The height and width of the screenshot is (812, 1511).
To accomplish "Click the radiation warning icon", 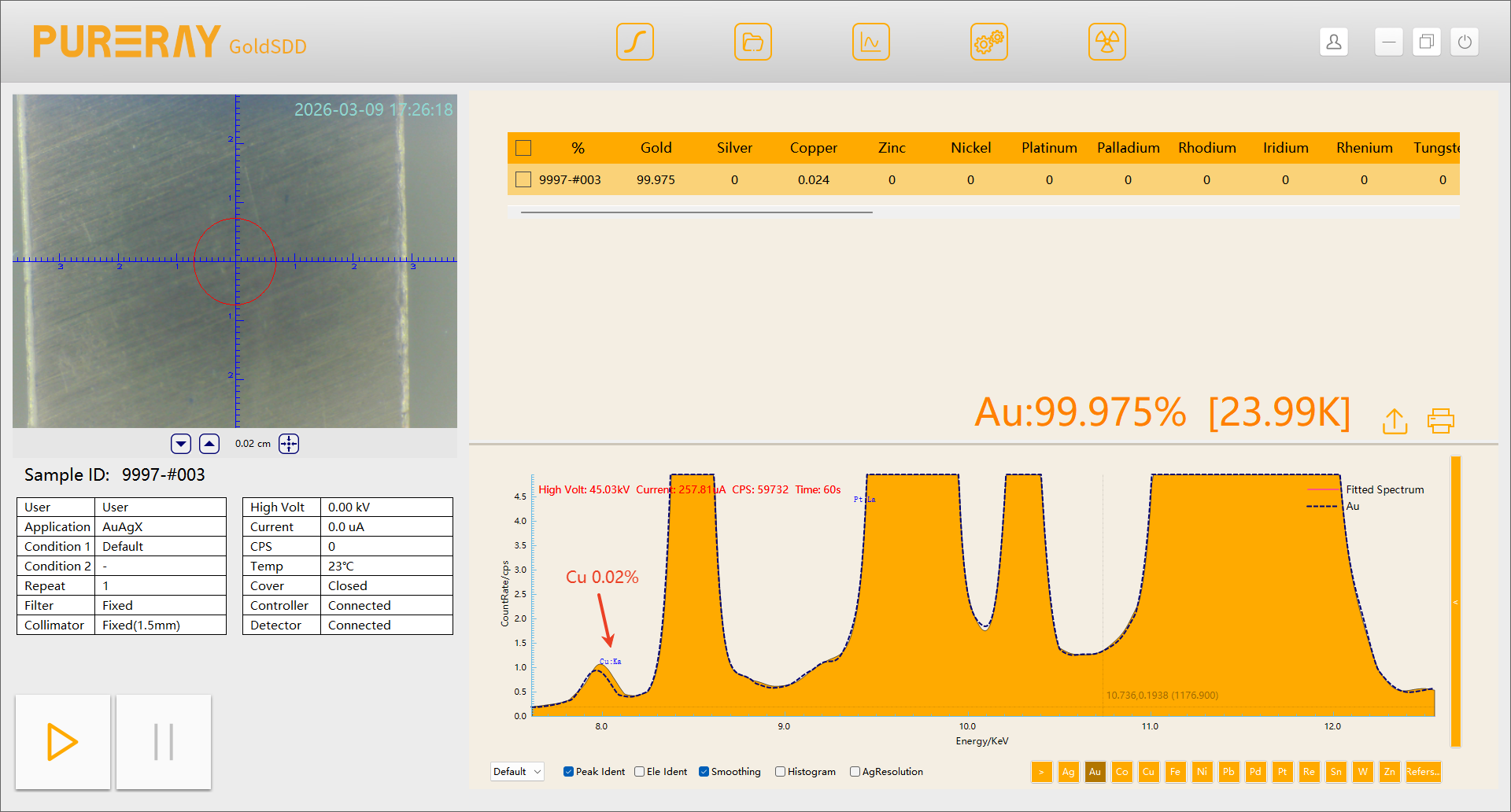I will click(1106, 42).
